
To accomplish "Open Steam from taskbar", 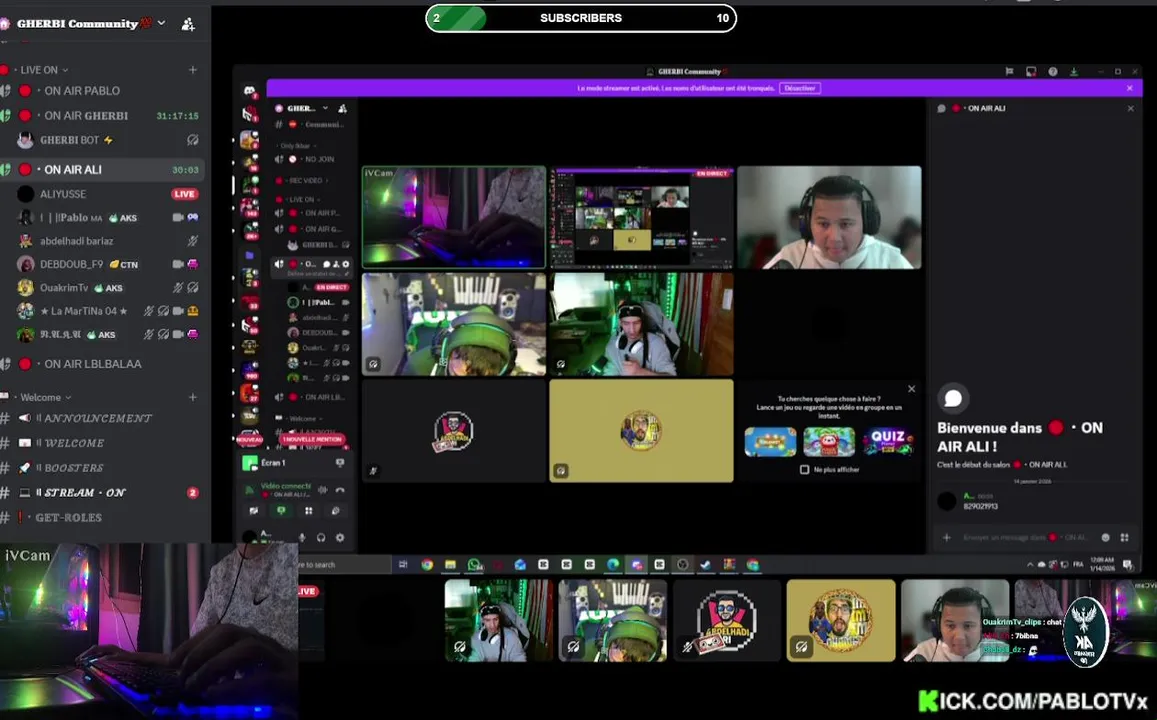I will [x=705, y=564].
